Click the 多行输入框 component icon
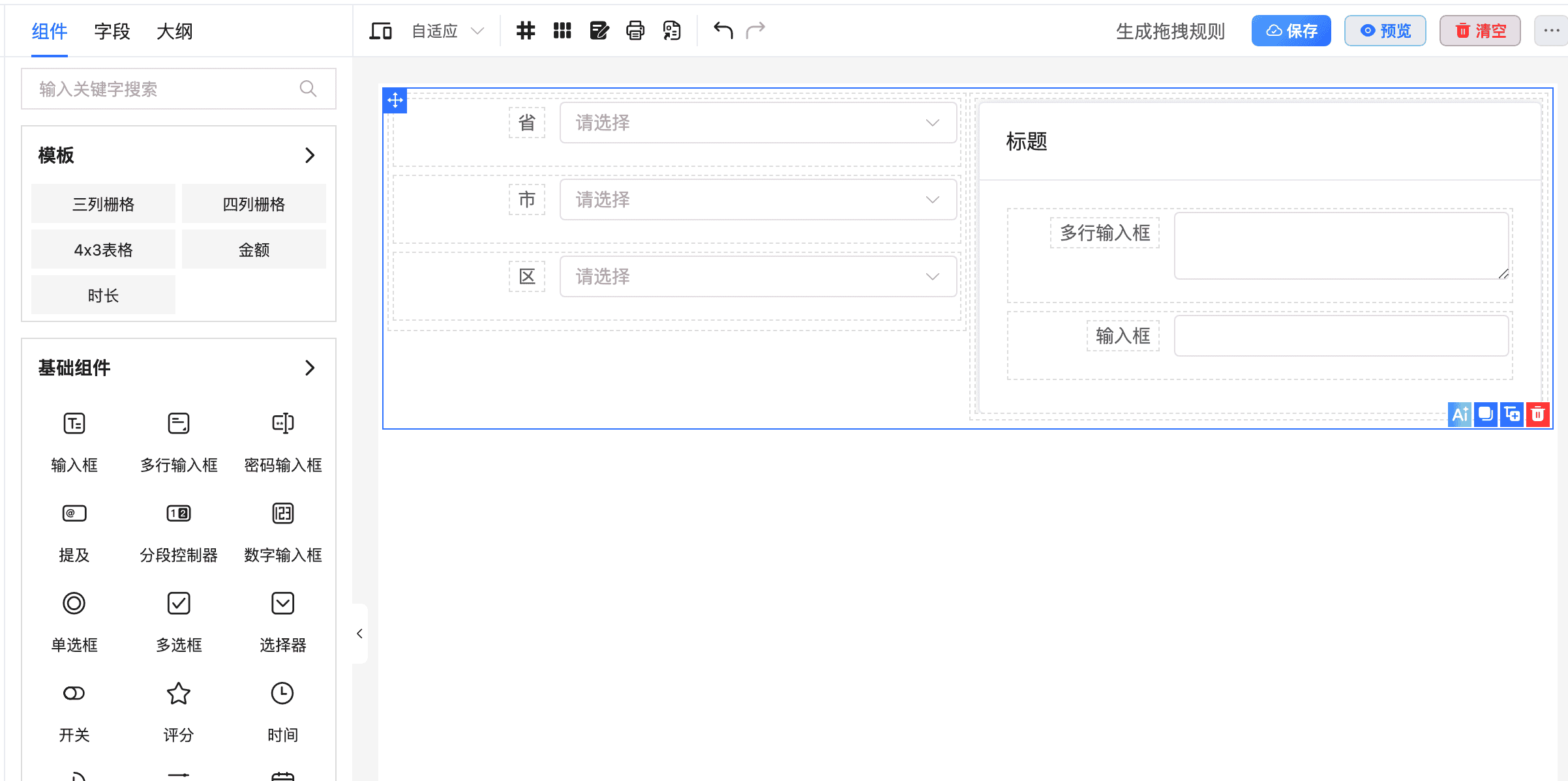The height and width of the screenshot is (781, 1568). (179, 424)
